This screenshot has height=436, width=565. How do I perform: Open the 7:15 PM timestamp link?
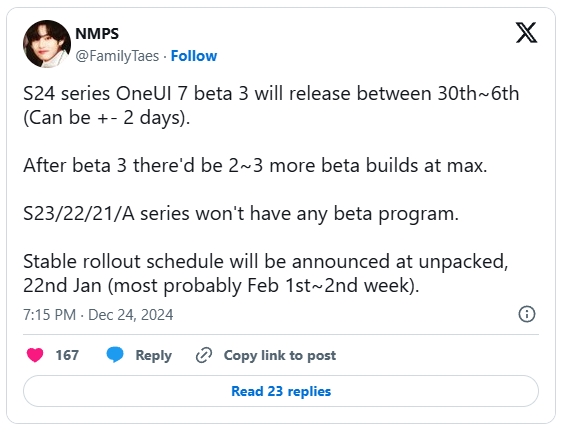pyautogui.click(x=50, y=315)
